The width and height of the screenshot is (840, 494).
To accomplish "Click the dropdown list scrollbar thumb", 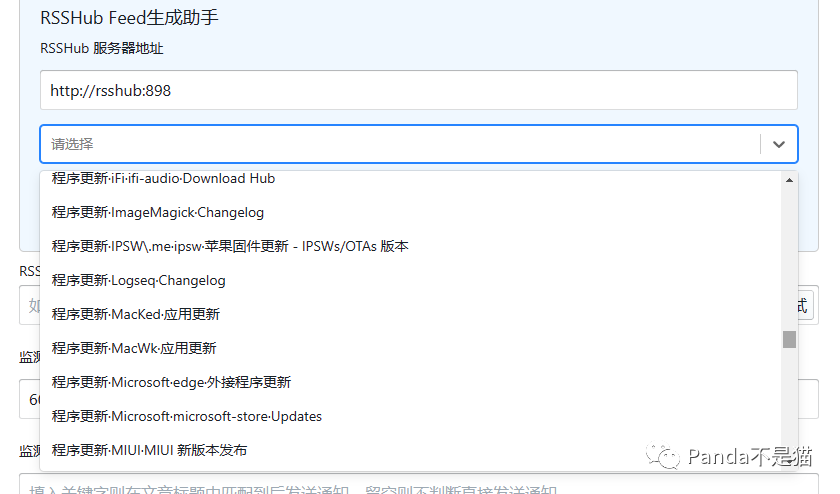I will click(x=789, y=339).
